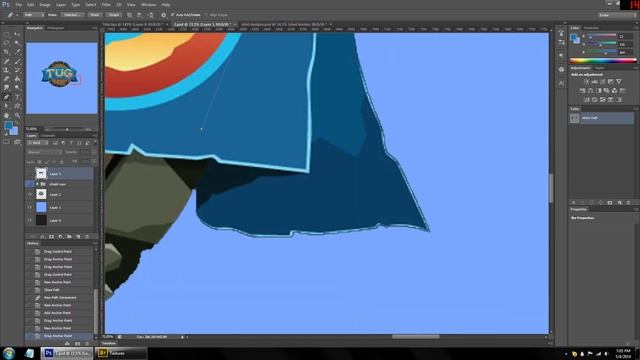Switch to the Channels tab
The height and width of the screenshot is (360, 640).
(x=48, y=136)
